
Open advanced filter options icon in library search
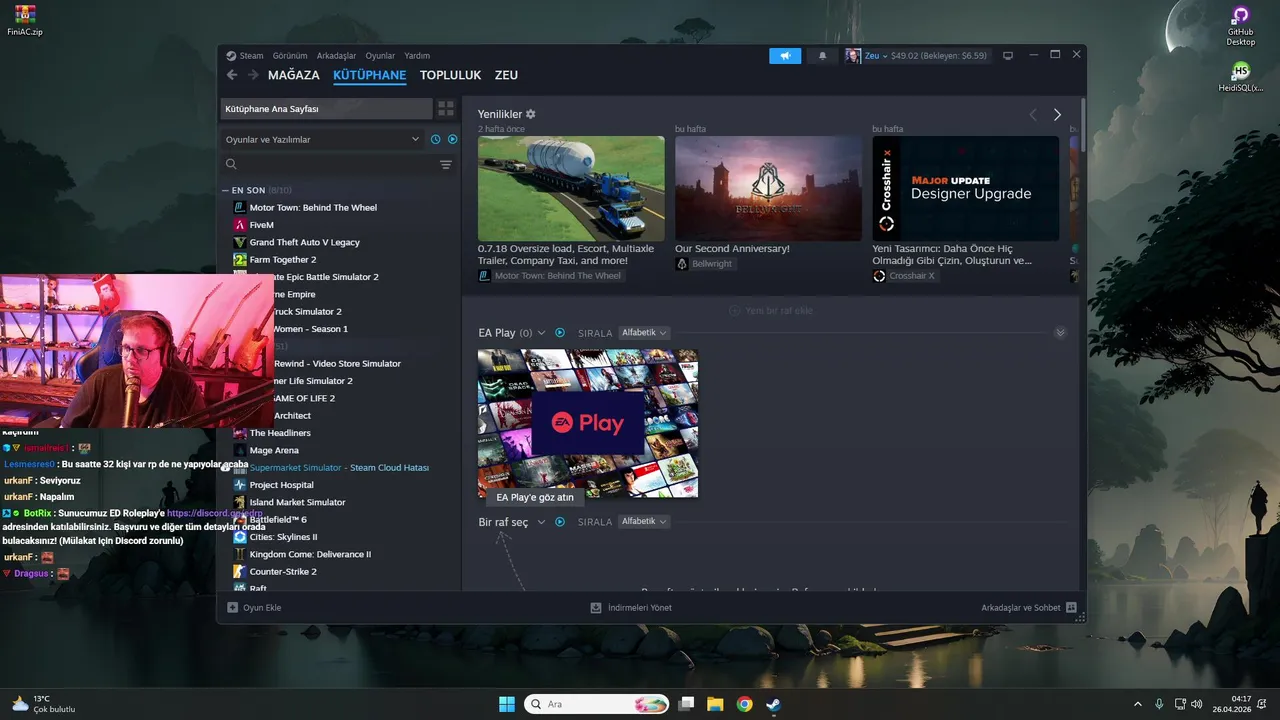tap(446, 164)
